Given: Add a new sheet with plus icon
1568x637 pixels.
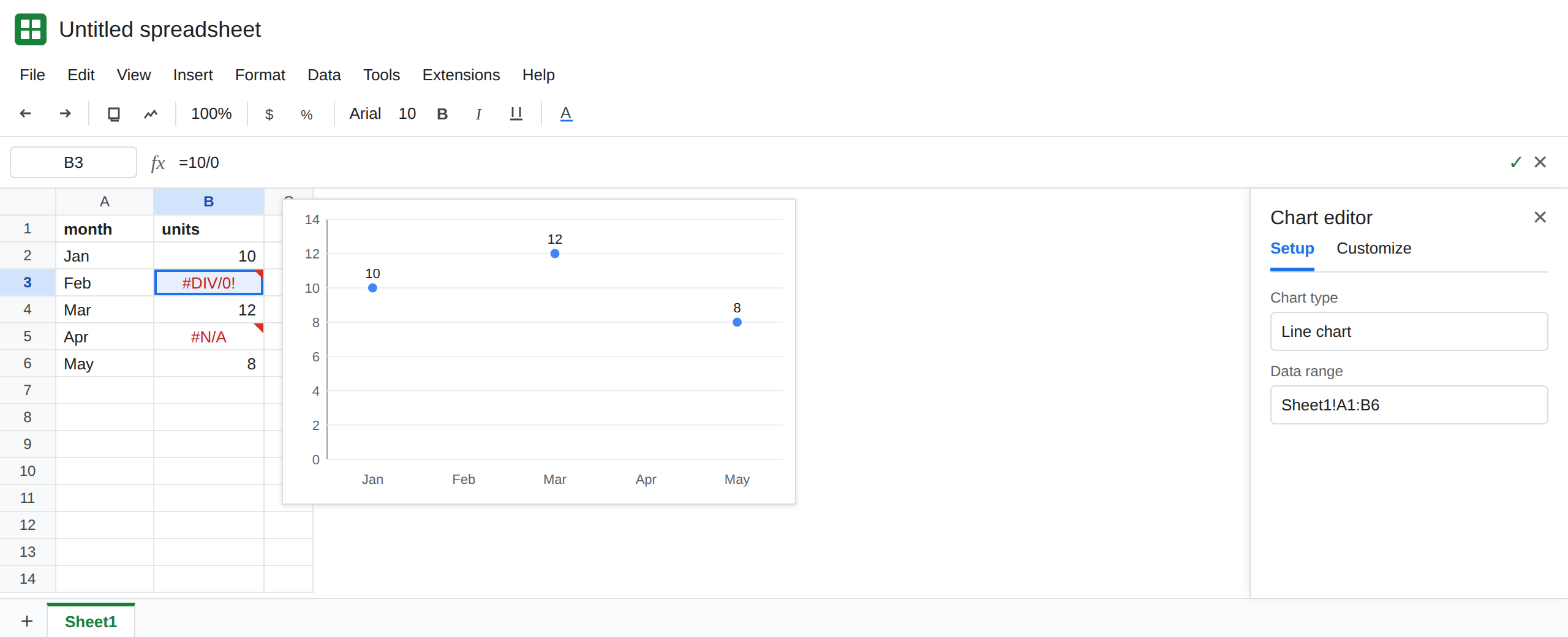Looking at the screenshot, I should click(27, 621).
